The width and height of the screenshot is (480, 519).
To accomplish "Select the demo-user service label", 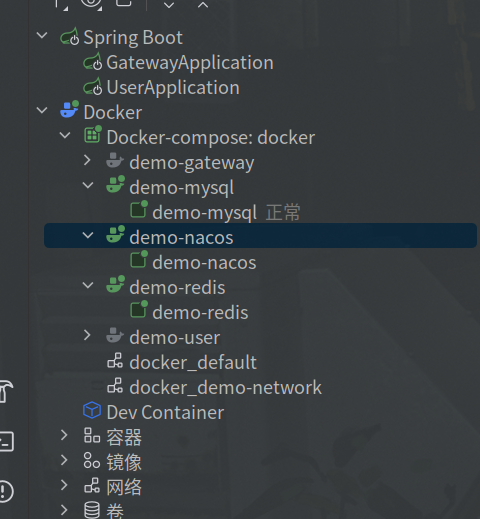I will click(x=175, y=338).
